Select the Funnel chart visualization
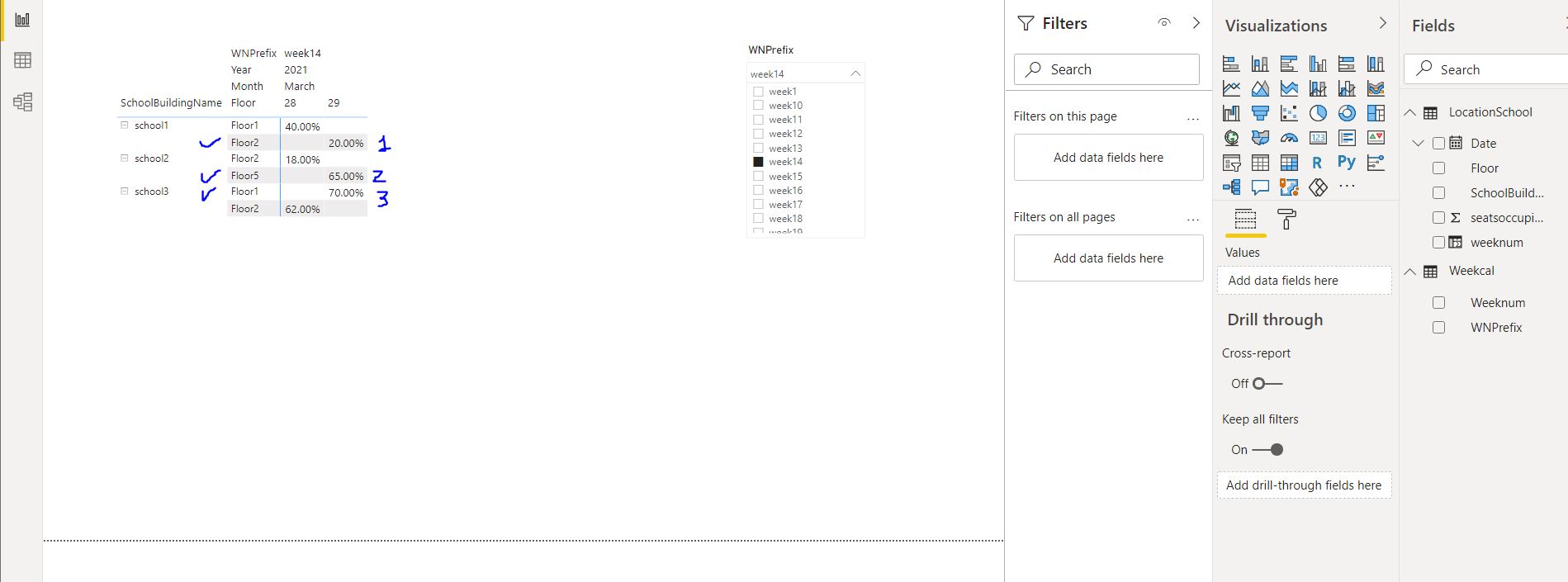 click(x=1260, y=113)
